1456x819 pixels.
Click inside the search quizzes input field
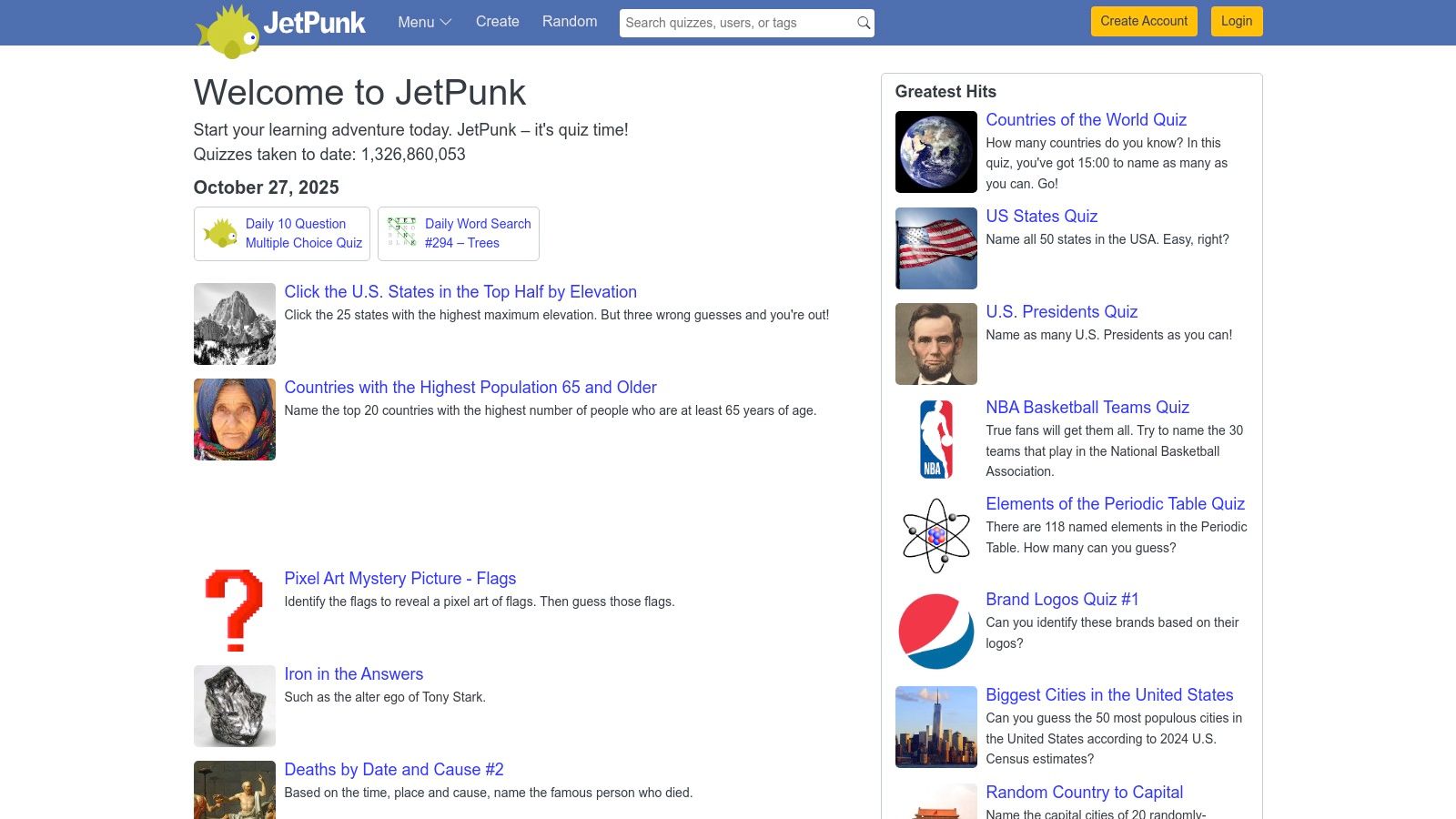pyautogui.click(x=728, y=23)
